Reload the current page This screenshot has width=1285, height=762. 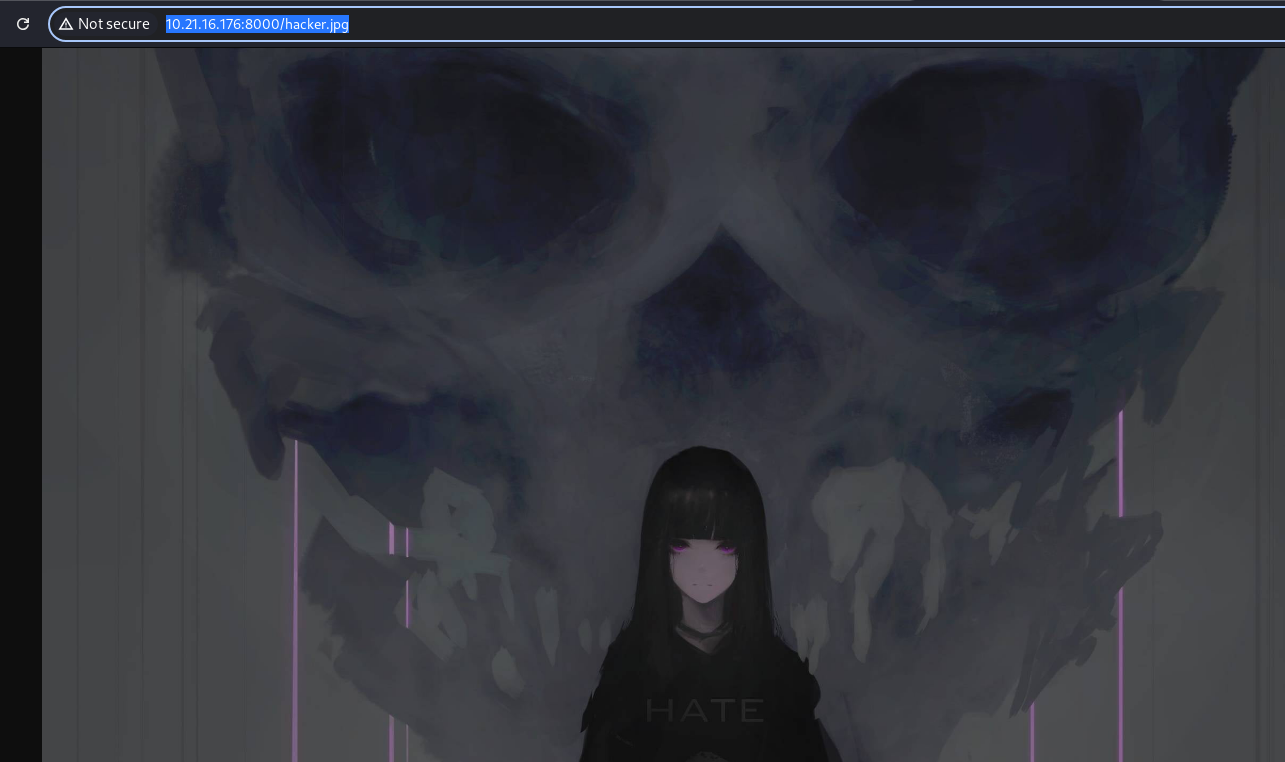tap(23, 24)
